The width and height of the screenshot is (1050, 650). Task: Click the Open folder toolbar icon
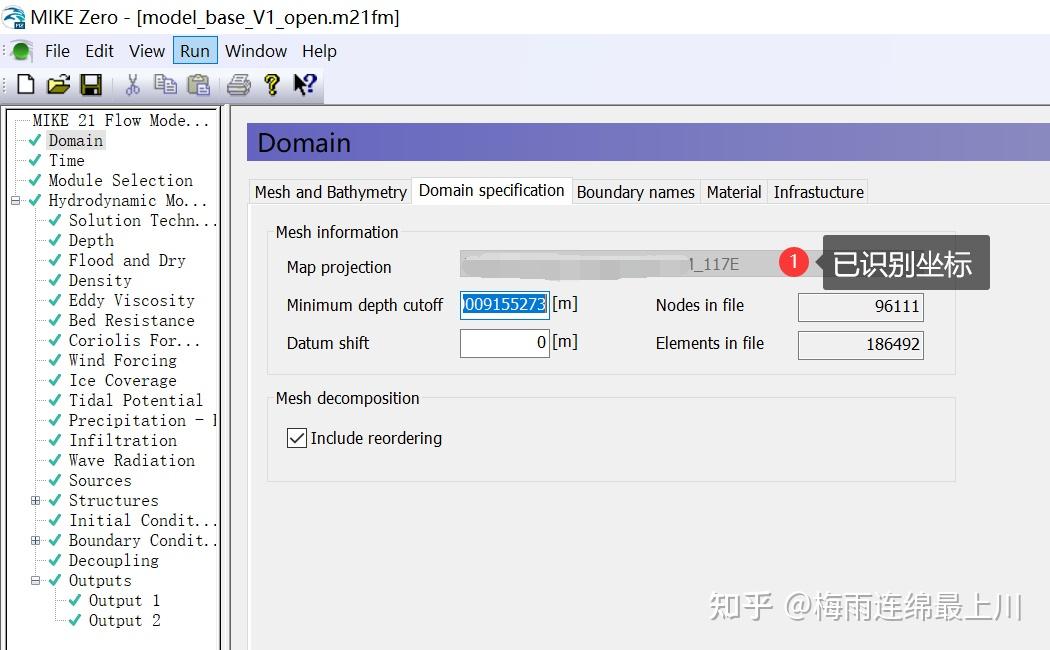click(58, 84)
